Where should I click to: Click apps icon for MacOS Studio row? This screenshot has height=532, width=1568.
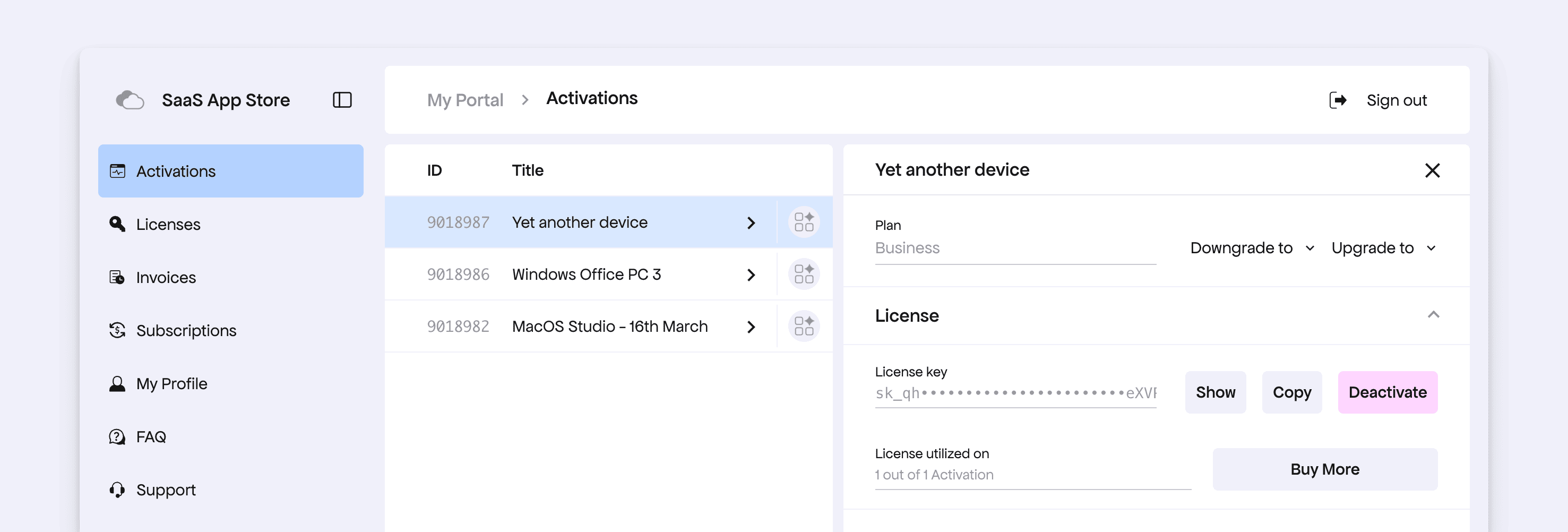coord(804,326)
